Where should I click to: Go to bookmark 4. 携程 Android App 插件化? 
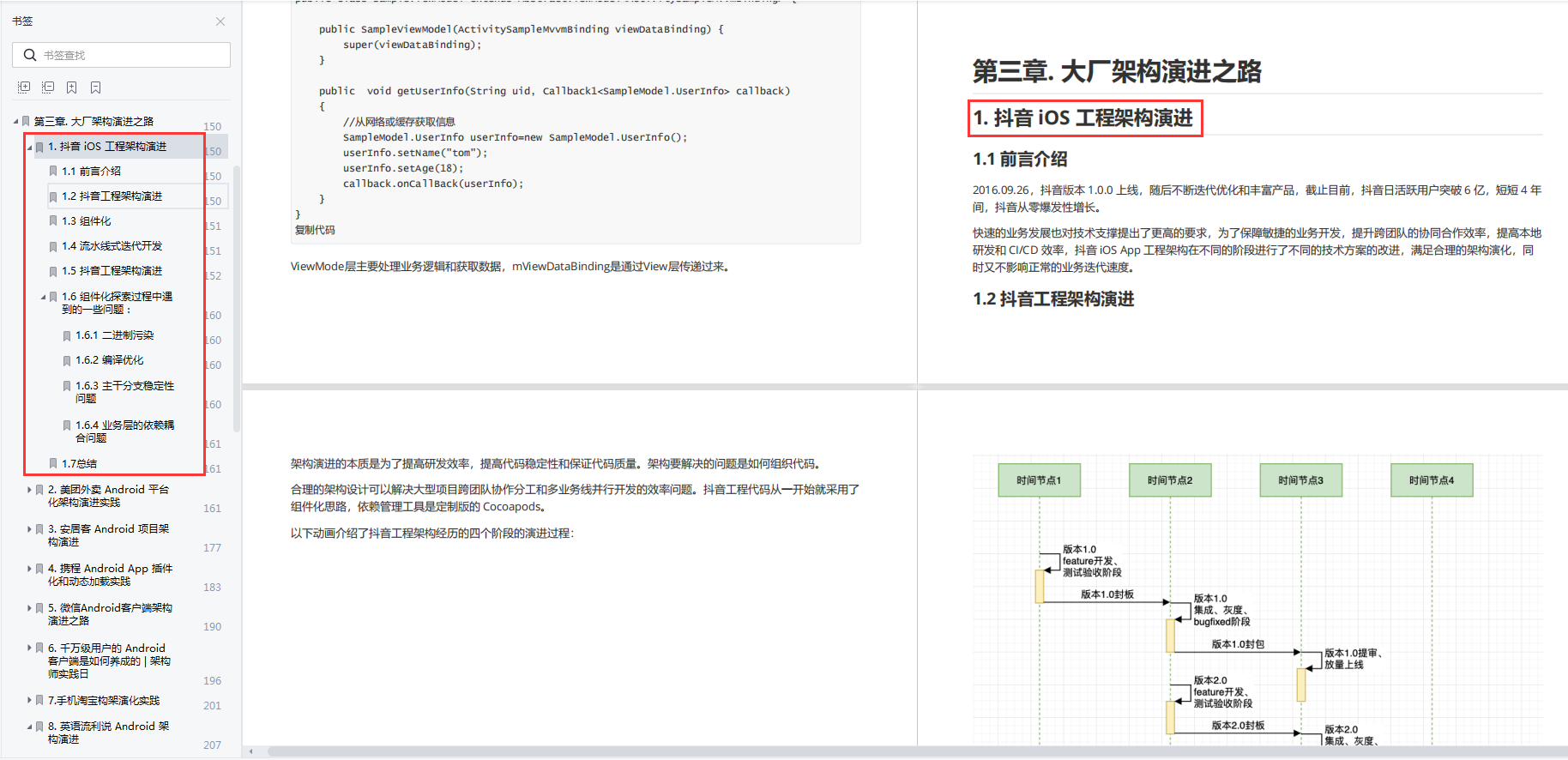[x=110, y=575]
